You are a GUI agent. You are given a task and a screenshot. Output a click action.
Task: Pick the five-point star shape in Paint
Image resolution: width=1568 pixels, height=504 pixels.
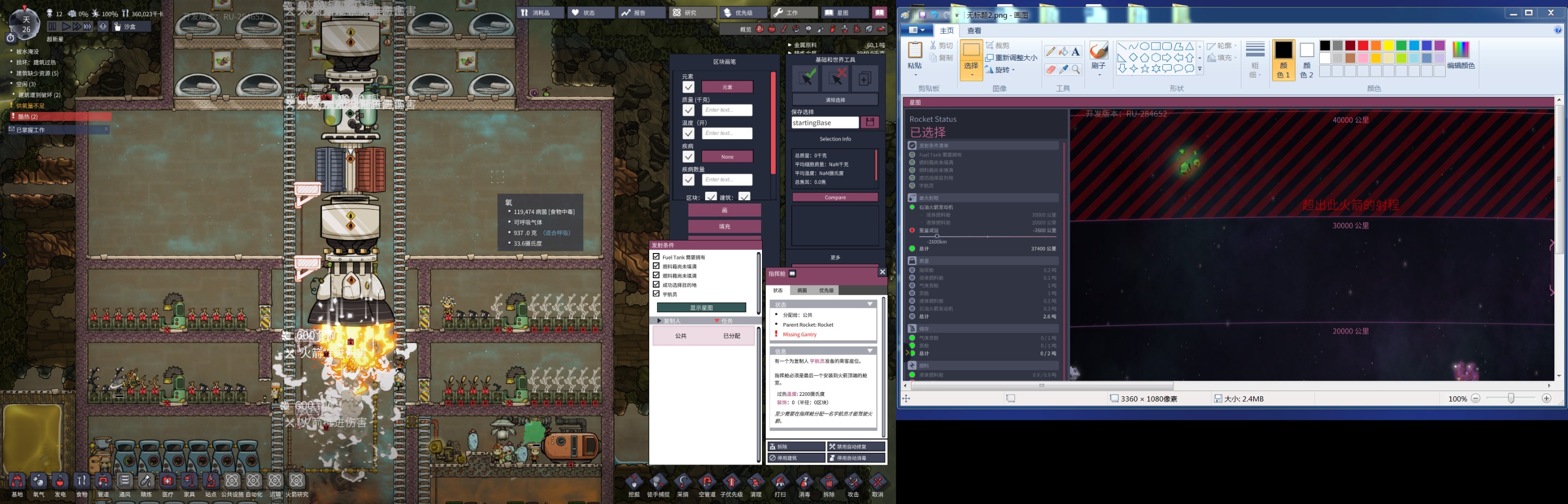pyautogui.click(x=1145, y=69)
